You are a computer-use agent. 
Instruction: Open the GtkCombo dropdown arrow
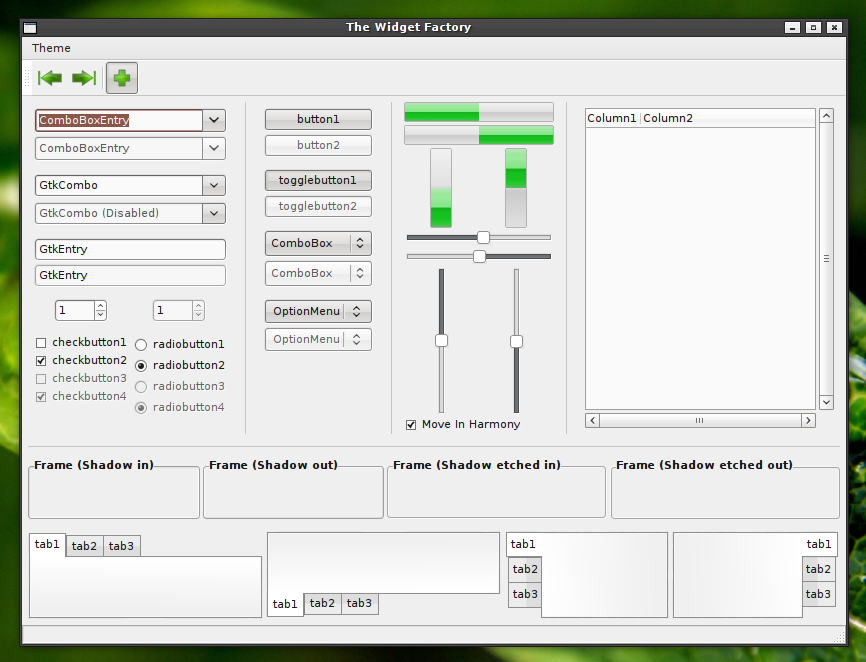(214, 186)
